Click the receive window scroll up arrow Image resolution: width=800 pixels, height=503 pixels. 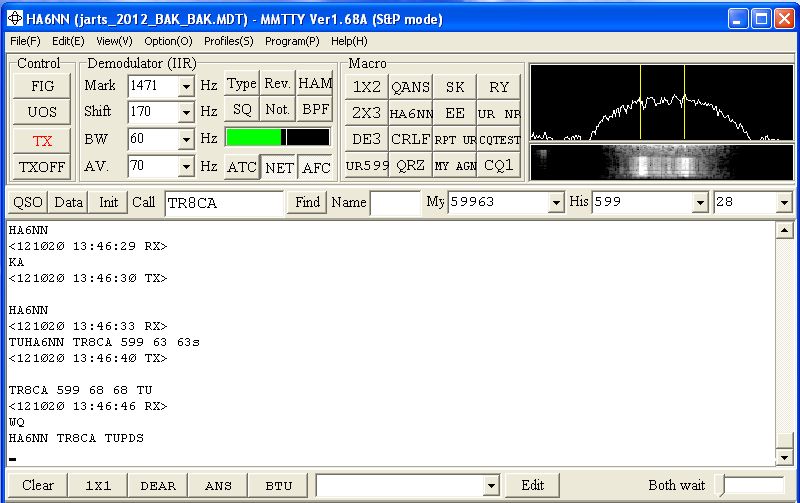pos(784,231)
